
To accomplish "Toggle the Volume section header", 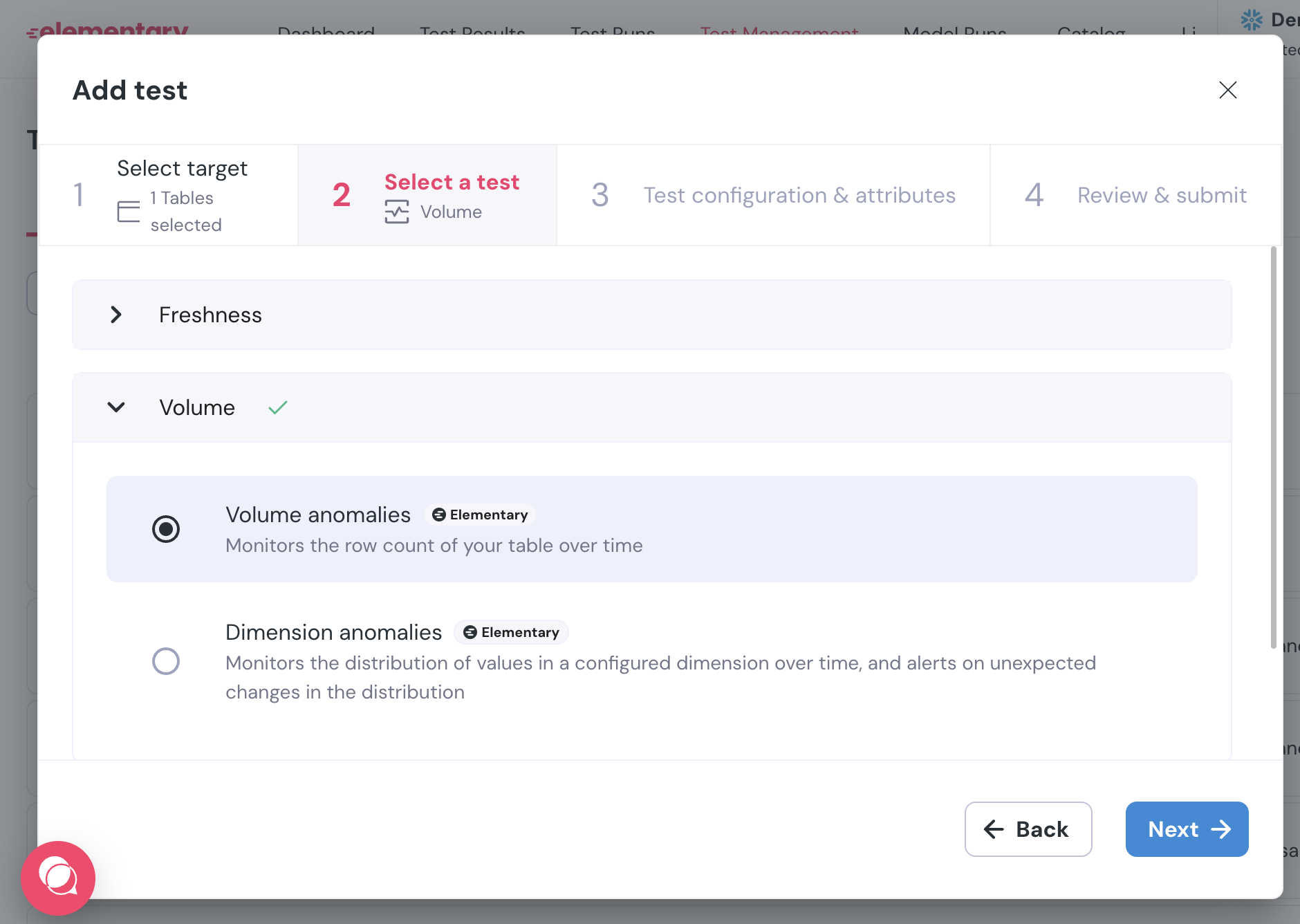I will [652, 407].
